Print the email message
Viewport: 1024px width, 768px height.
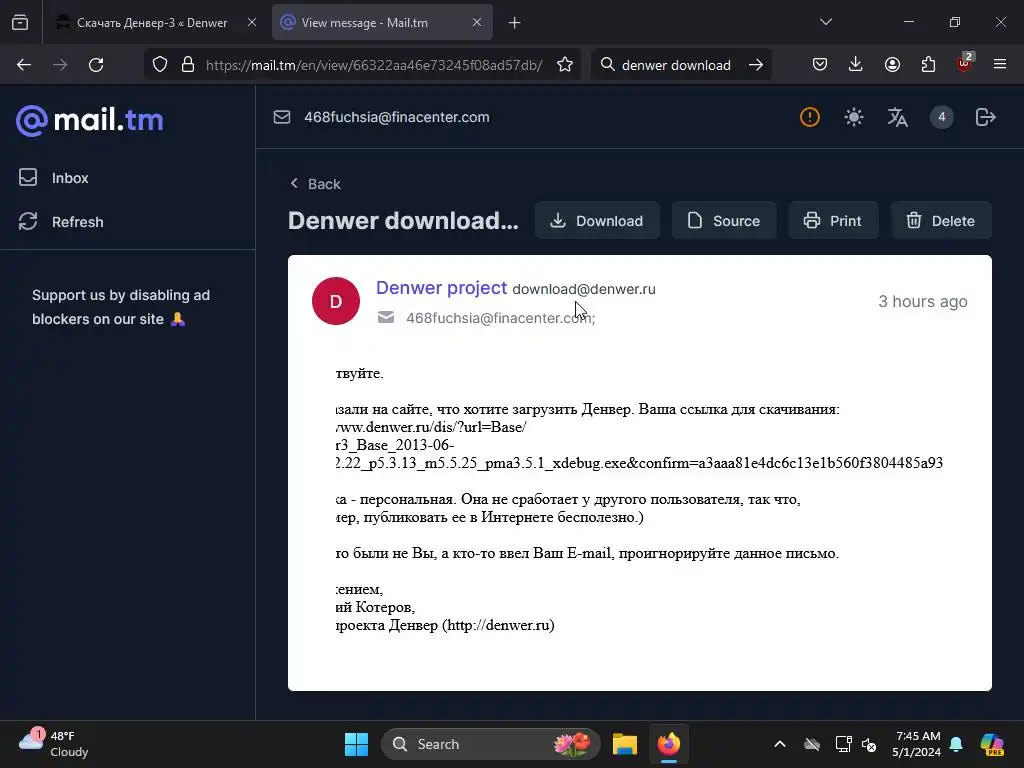coord(833,221)
